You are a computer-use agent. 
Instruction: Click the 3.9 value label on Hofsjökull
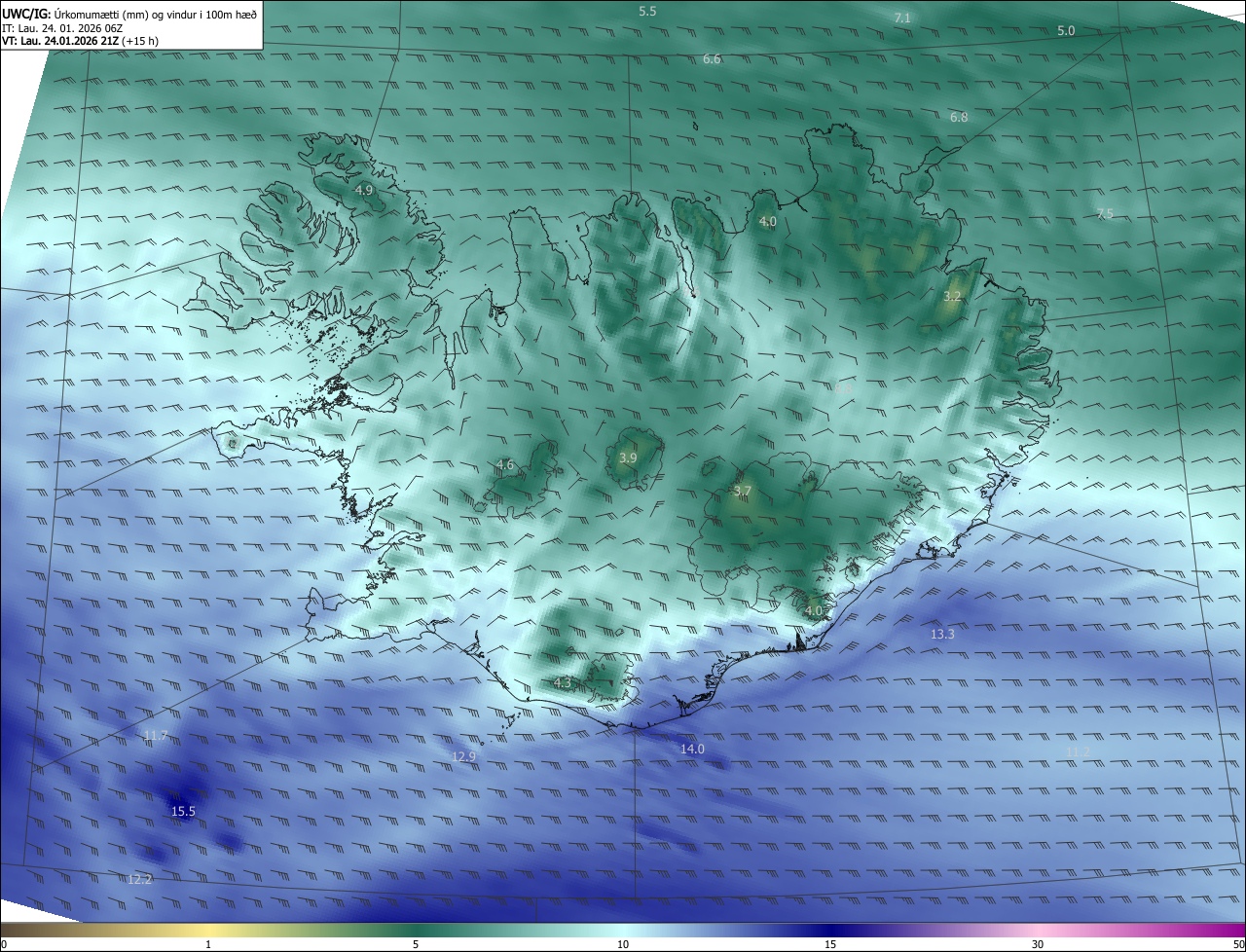628,458
